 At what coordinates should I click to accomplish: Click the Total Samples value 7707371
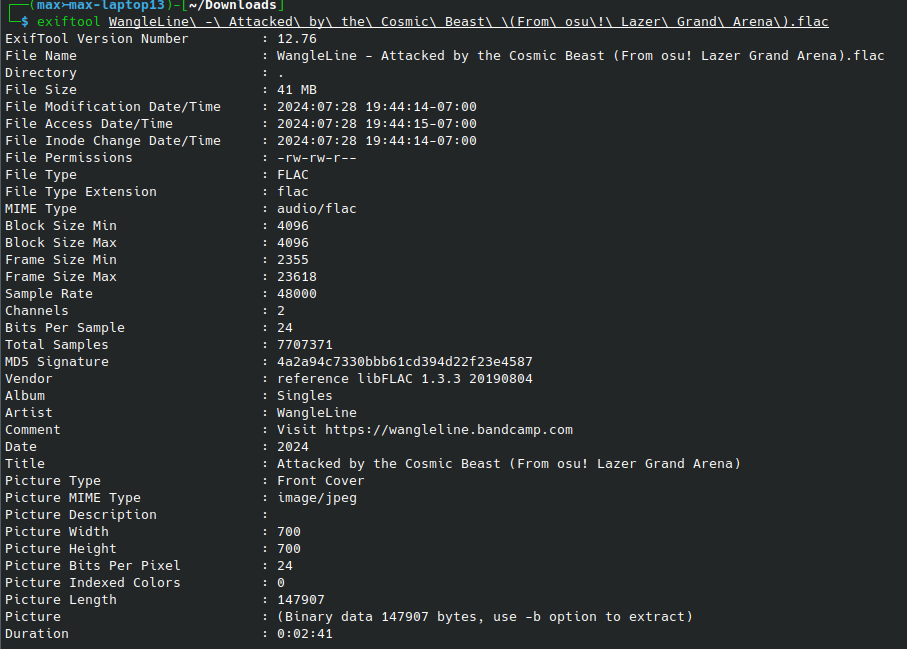point(304,345)
